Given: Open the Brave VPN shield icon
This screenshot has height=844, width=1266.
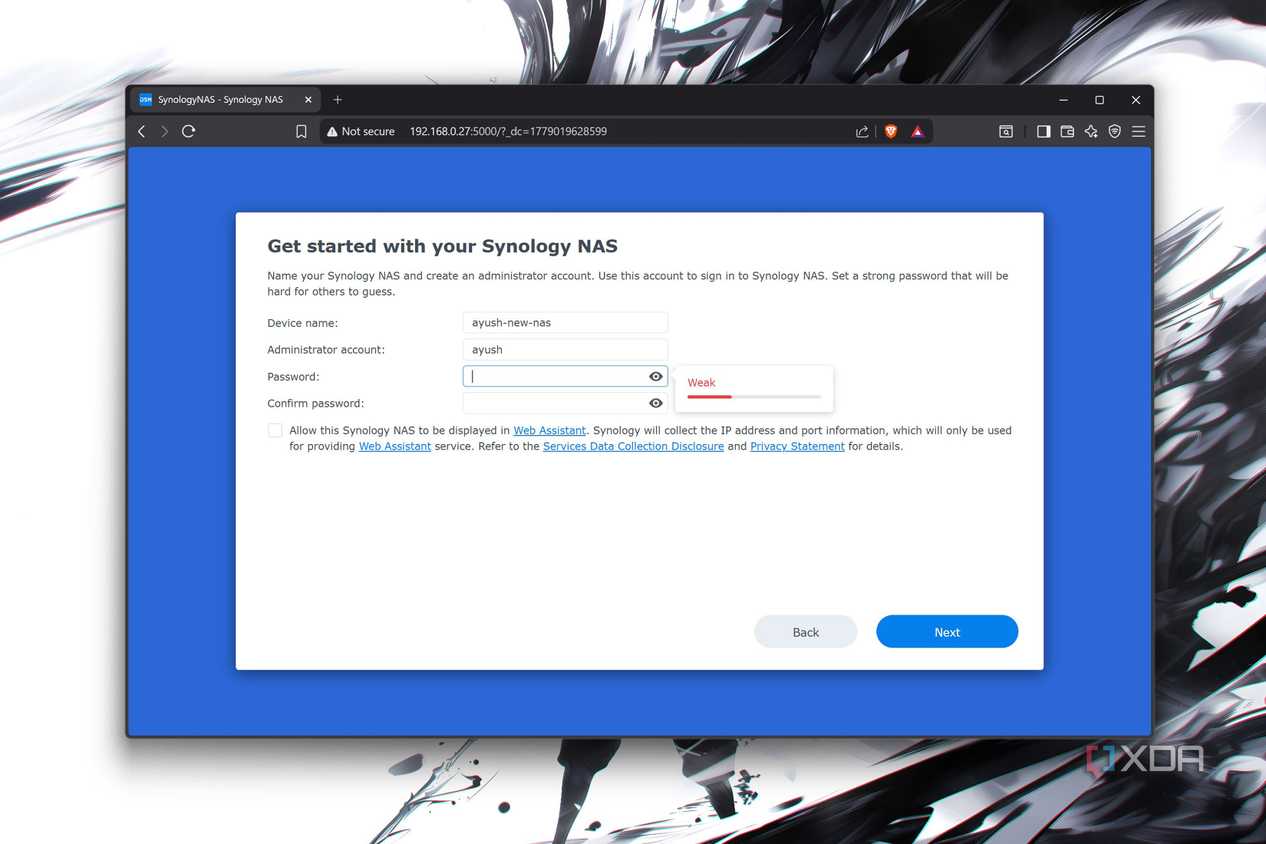Looking at the screenshot, I should click(1114, 131).
